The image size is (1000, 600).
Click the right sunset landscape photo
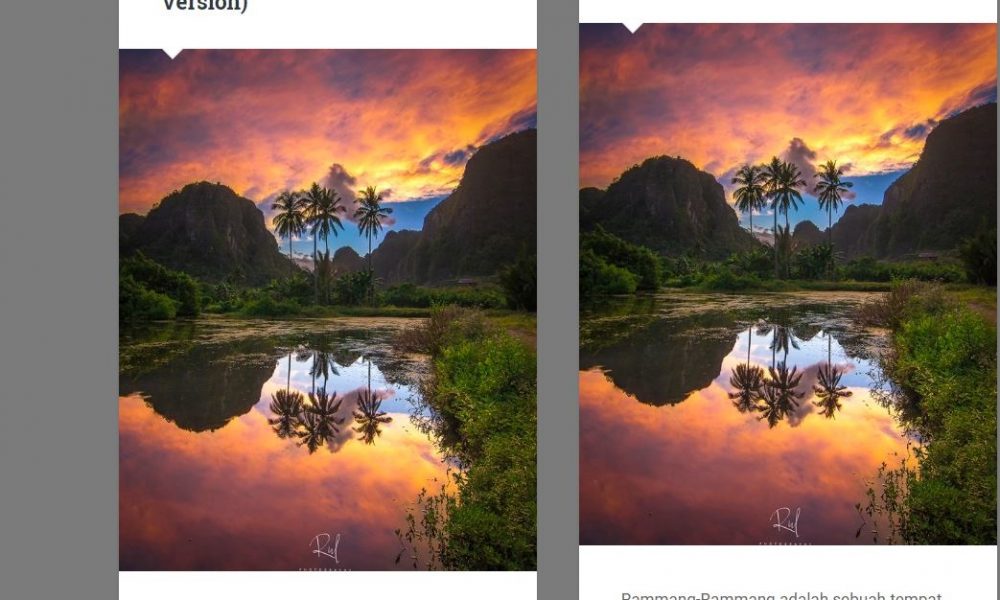point(787,285)
